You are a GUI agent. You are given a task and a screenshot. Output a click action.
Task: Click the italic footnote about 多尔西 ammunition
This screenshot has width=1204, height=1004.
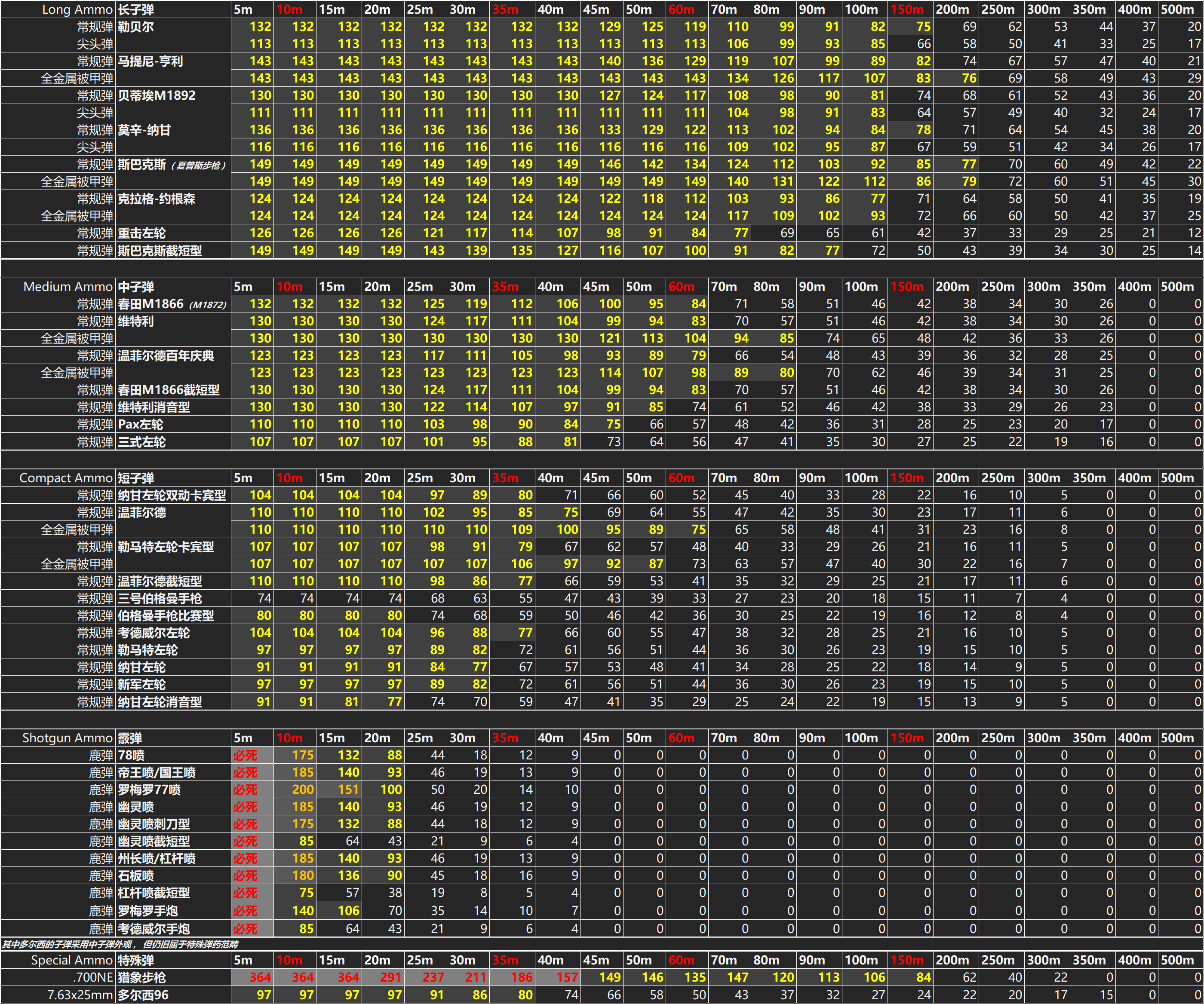click(120, 944)
